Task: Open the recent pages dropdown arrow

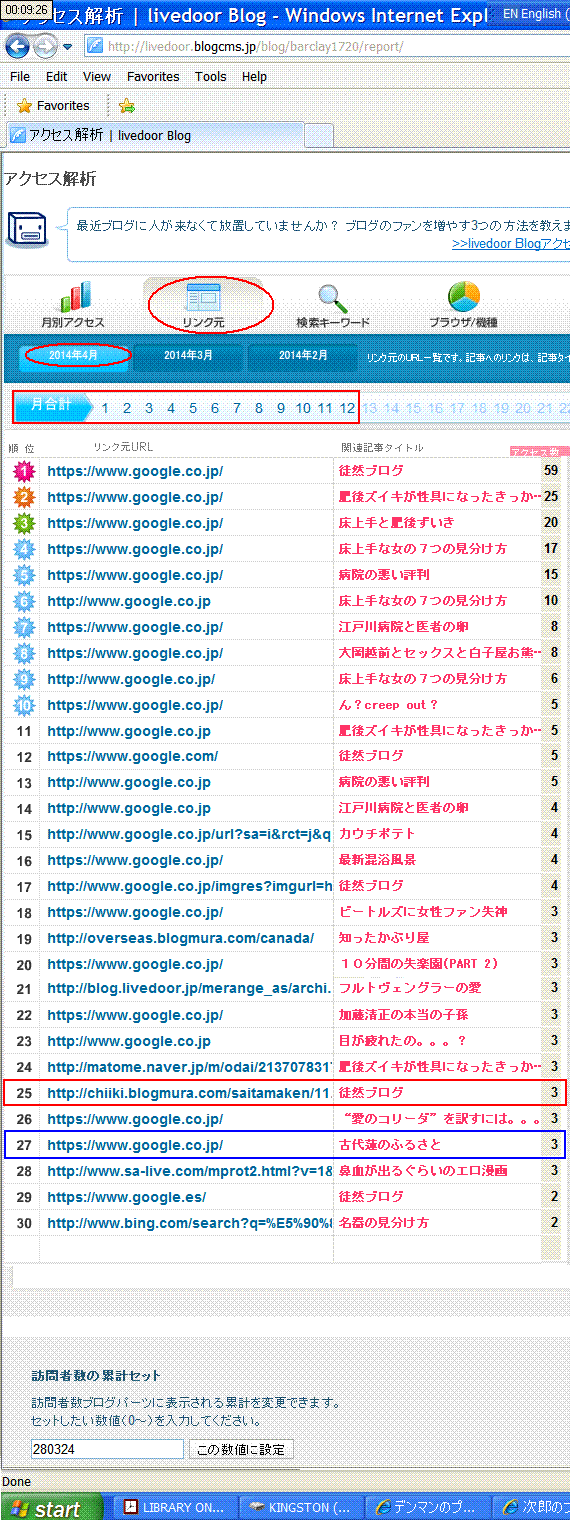Action: (x=67, y=47)
